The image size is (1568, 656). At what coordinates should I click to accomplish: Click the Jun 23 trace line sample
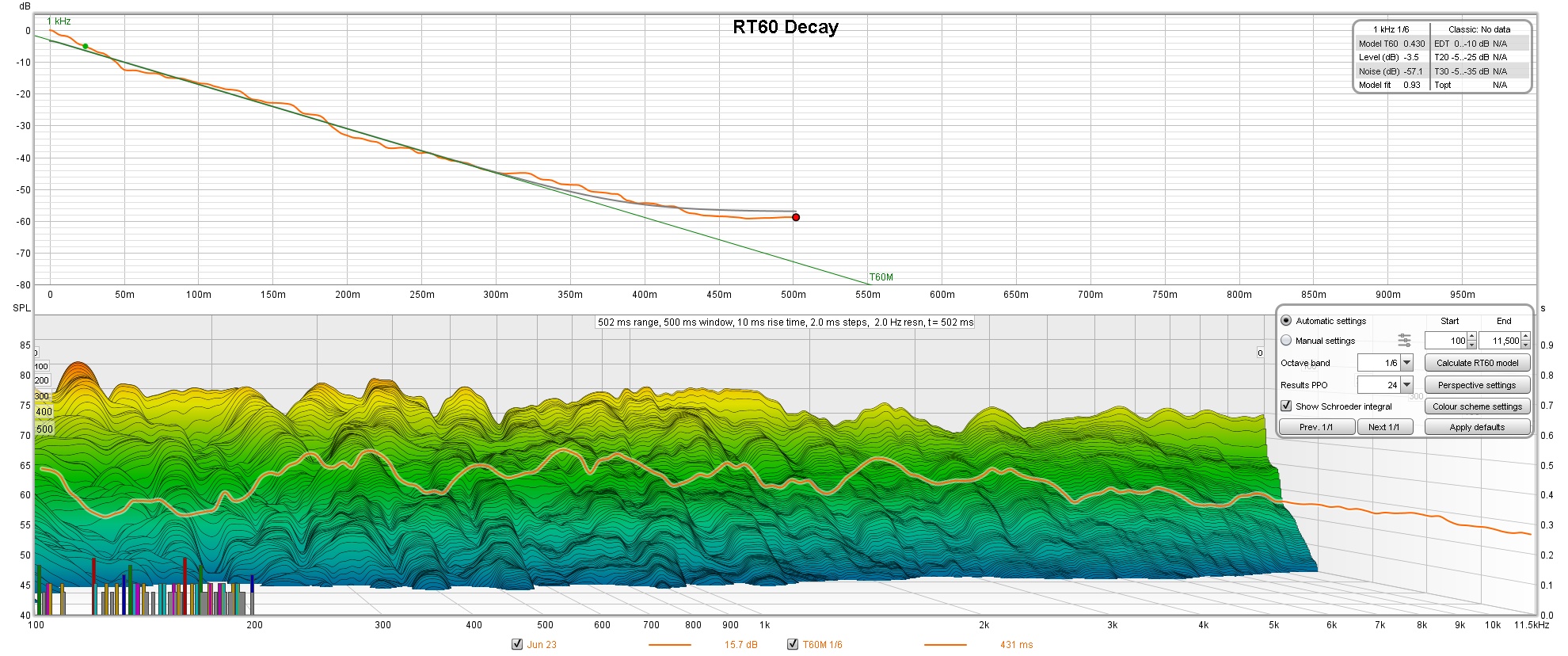pyautogui.click(x=669, y=645)
